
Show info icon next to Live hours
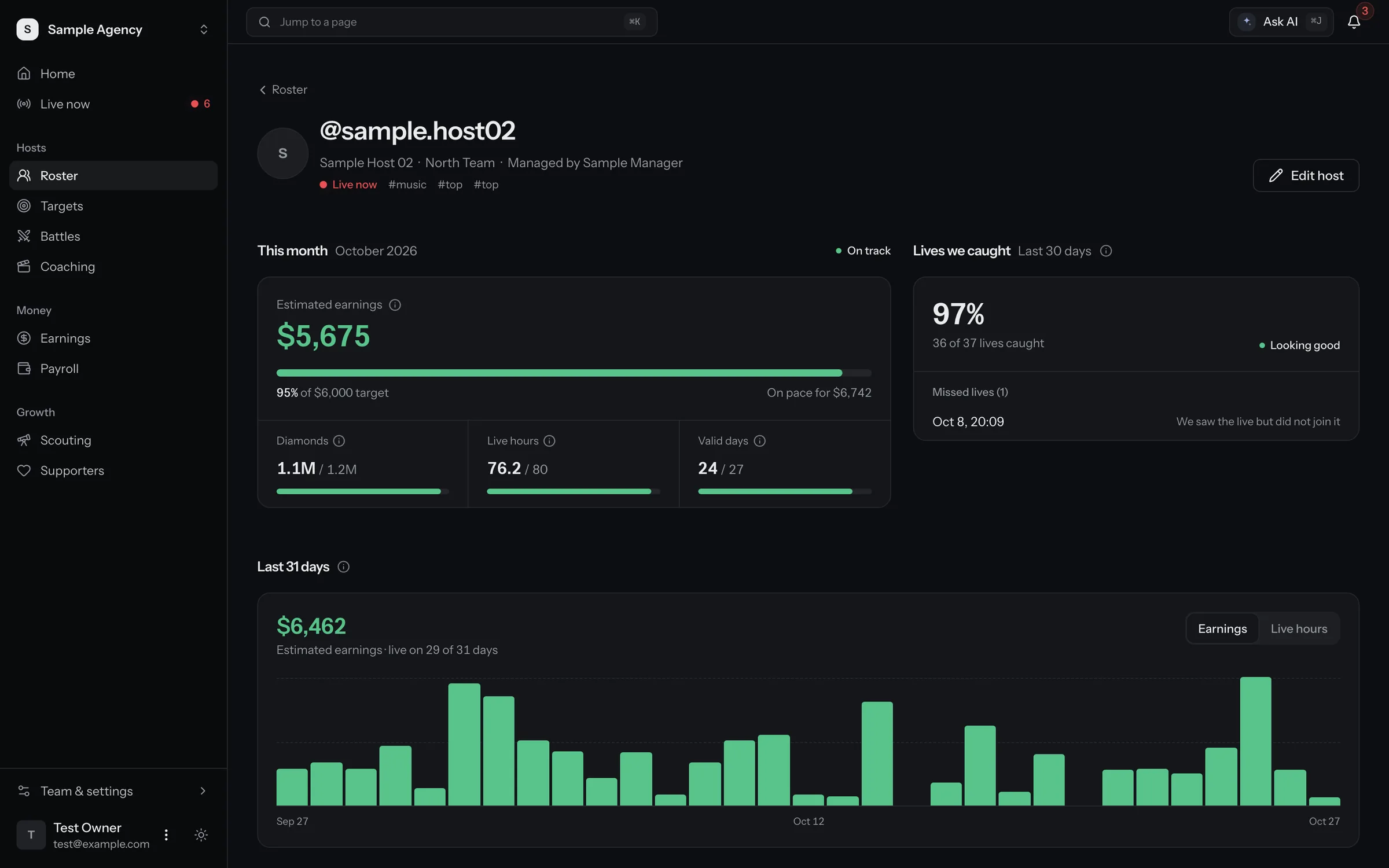tap(549, 441)
